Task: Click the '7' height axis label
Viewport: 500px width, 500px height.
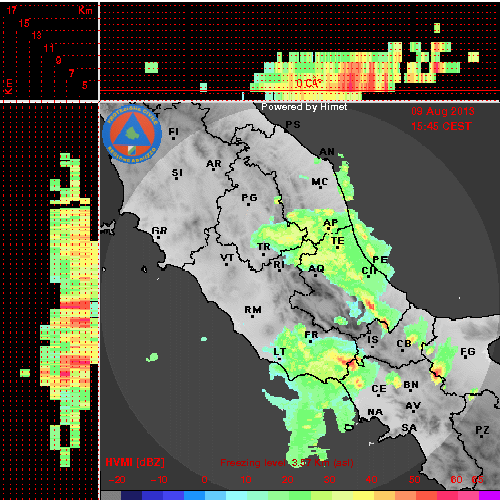Action: coord(71,73)
